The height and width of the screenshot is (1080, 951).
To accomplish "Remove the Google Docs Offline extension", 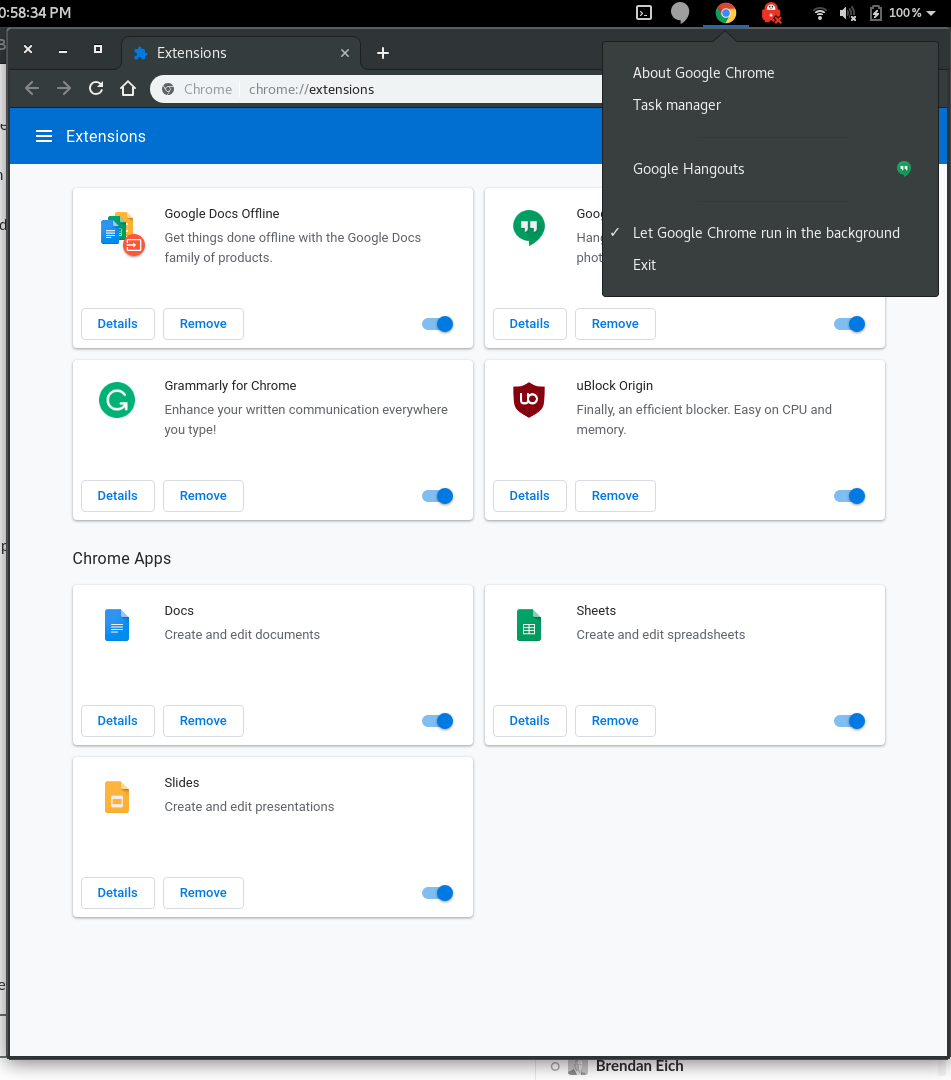I will tap(203, 324).
